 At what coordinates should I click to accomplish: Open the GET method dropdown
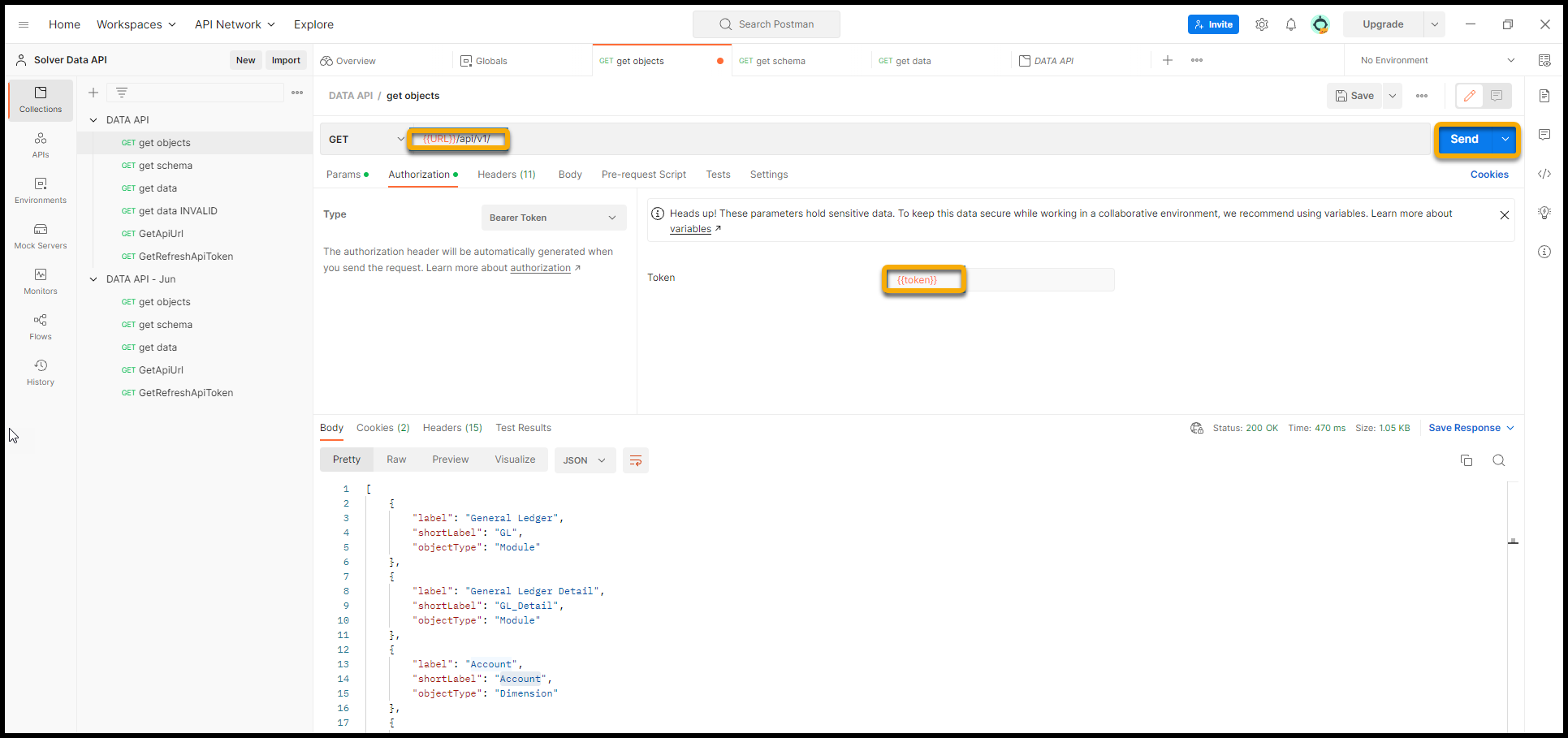point(366,140)
